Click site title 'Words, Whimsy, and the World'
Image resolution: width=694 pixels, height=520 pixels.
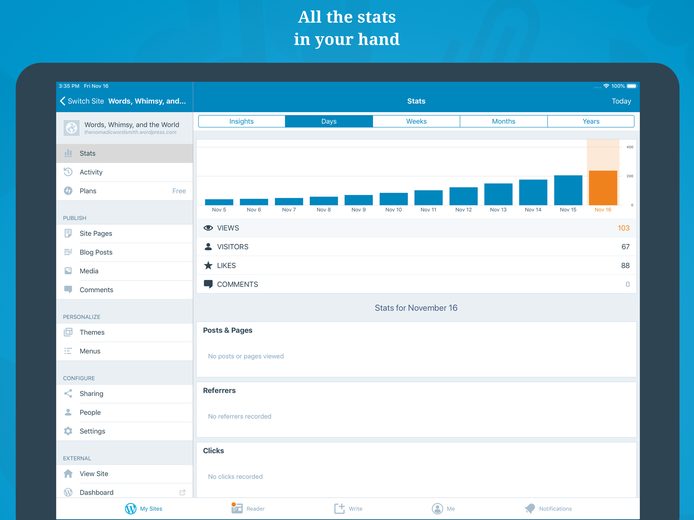(132, 124)
